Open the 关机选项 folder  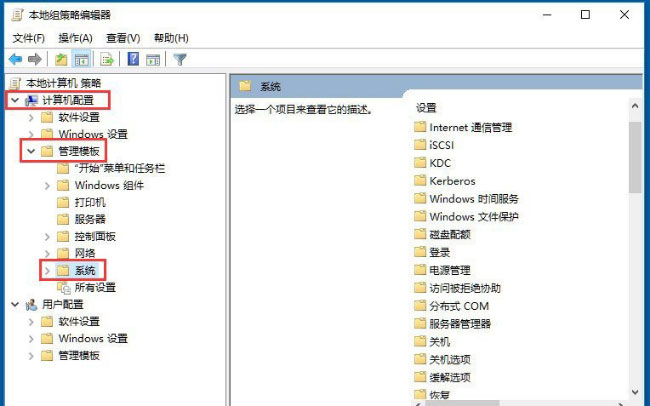[x=442, y=360]
